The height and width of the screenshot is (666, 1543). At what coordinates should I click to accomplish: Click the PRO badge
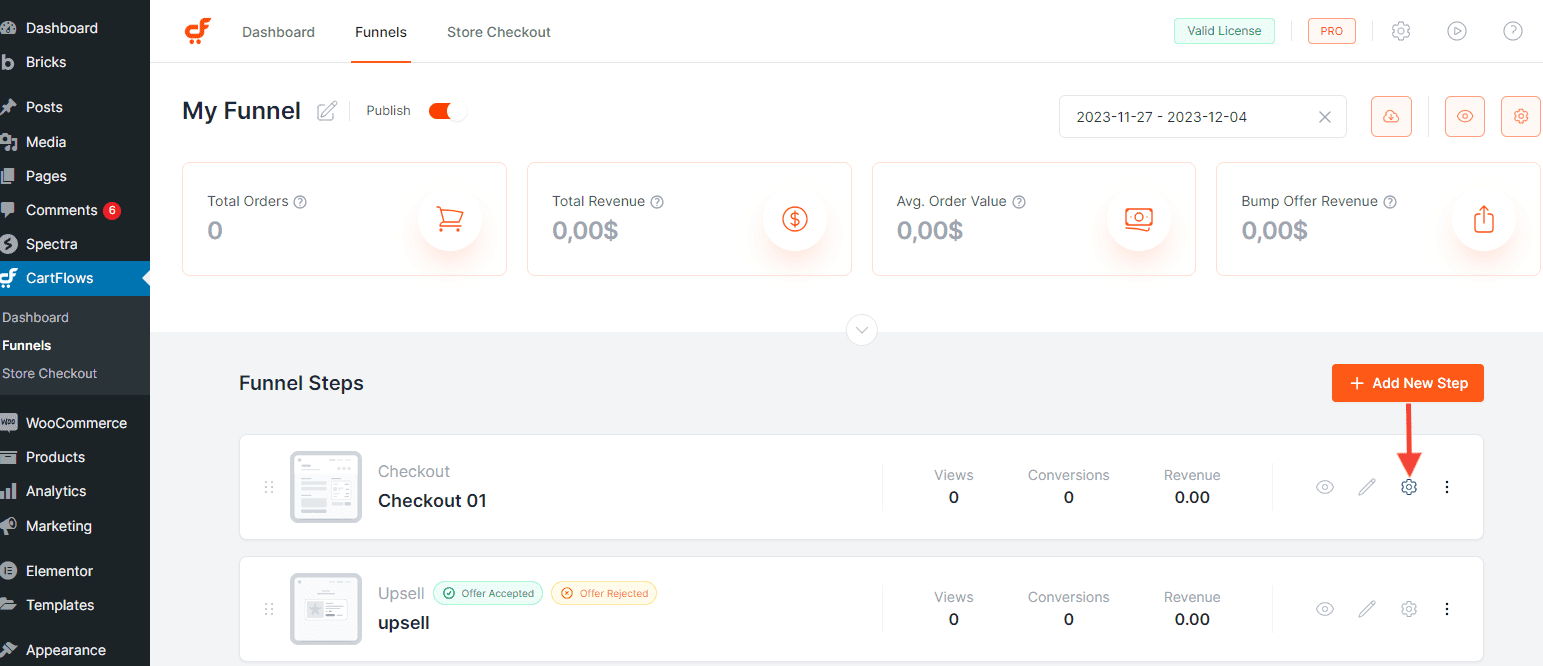click(1332, 31)
